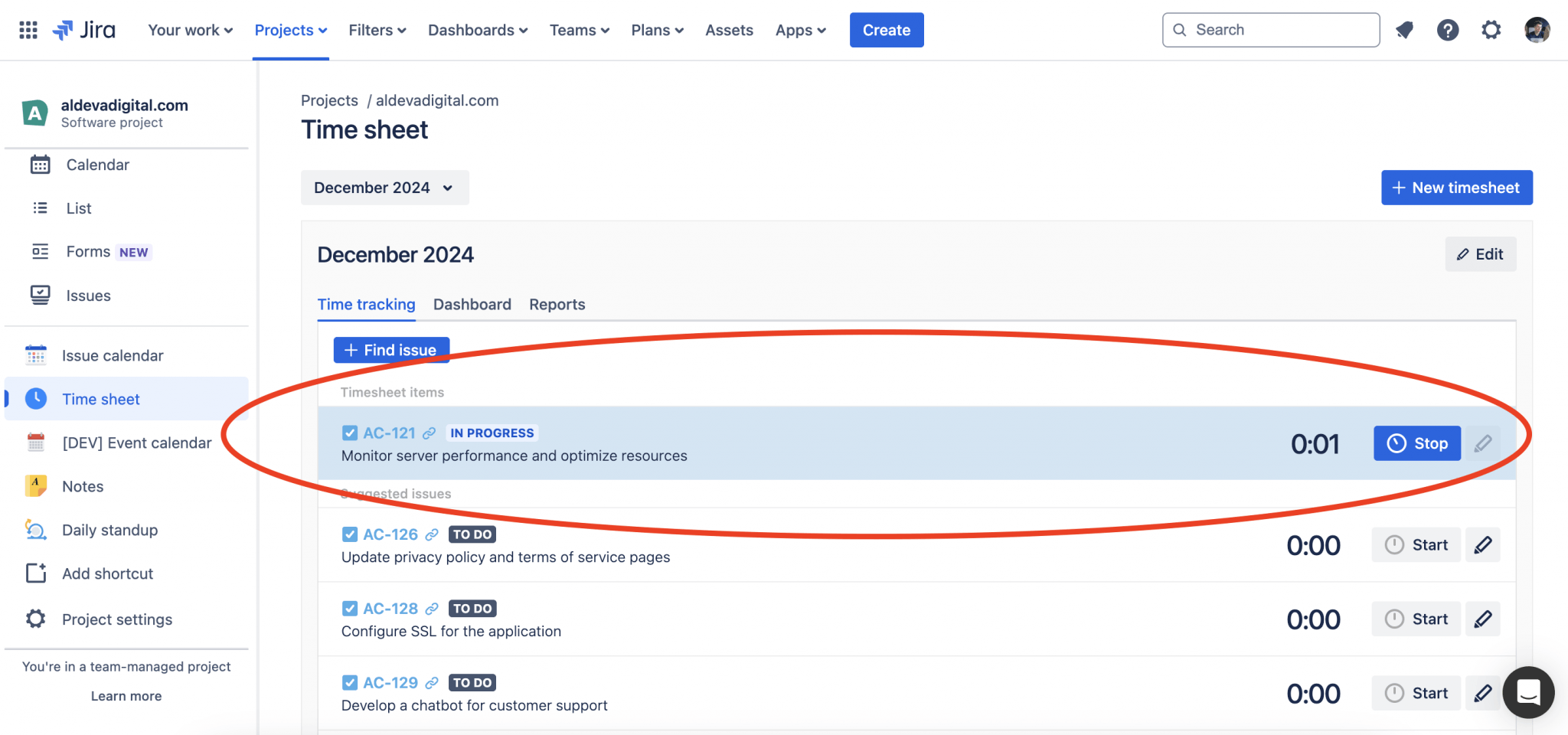
Task: Toggle the AC-129 issue checkbox
Action: coord(350,683)
